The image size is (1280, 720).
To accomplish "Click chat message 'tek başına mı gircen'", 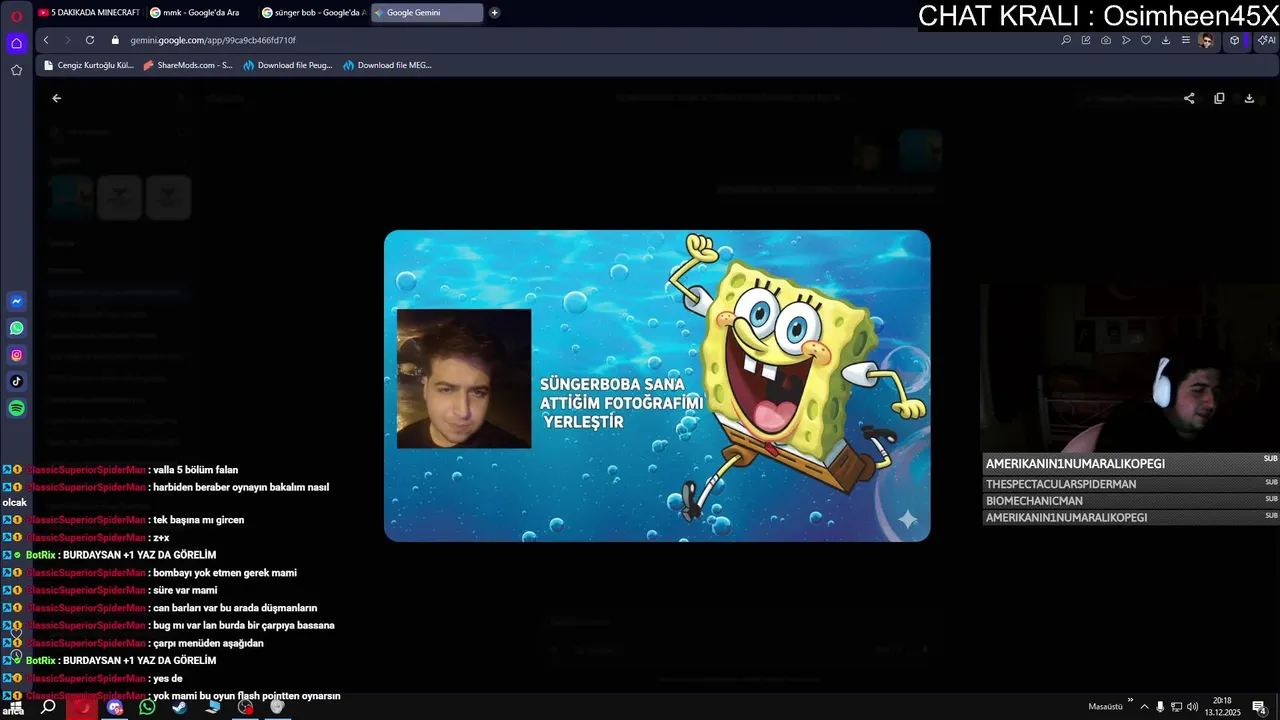I will 198,520.
